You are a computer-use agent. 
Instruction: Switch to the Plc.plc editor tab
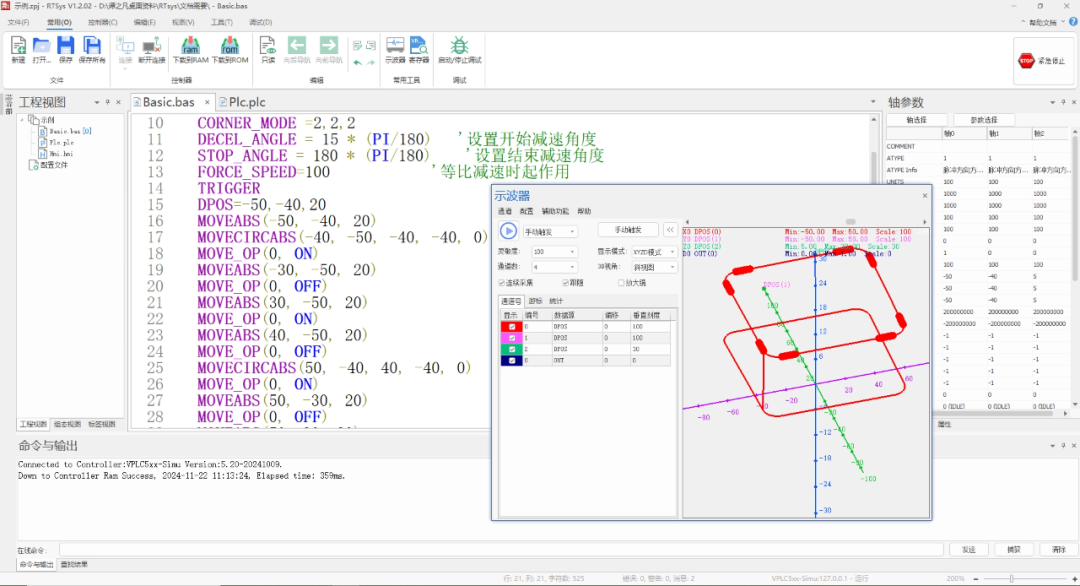point(242,102)
